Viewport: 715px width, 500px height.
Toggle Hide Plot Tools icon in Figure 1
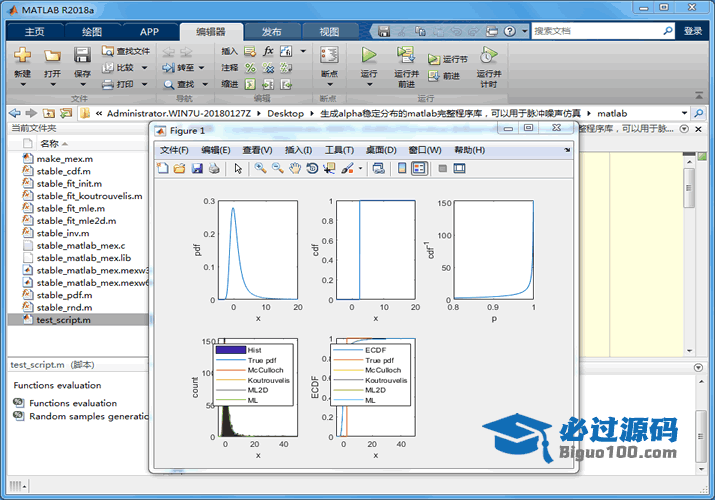[442, 168]
